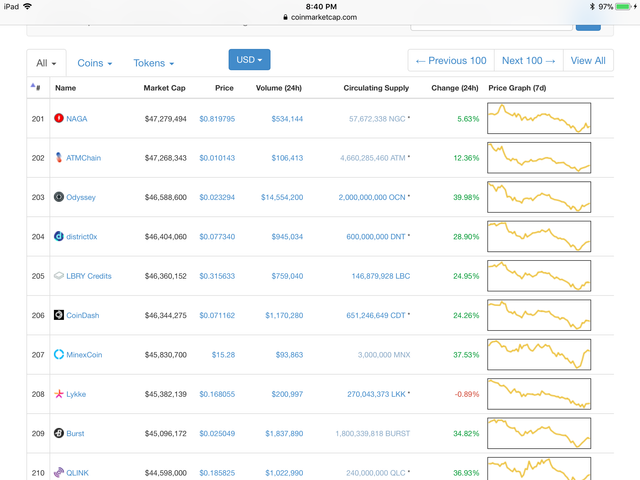640x480 pixels.
Task: Click the MinexCoin logo icon
Action: pos(59,354)
